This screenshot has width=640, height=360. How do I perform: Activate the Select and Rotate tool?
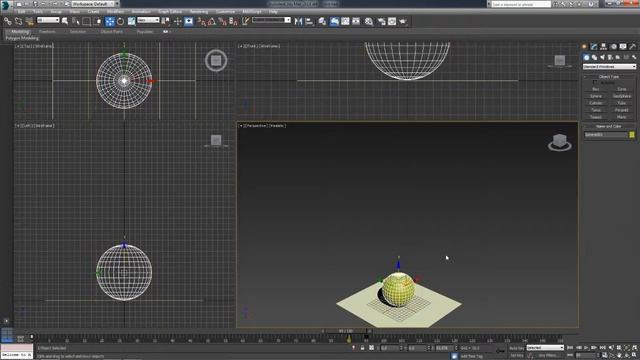click(x=120, y=21)
